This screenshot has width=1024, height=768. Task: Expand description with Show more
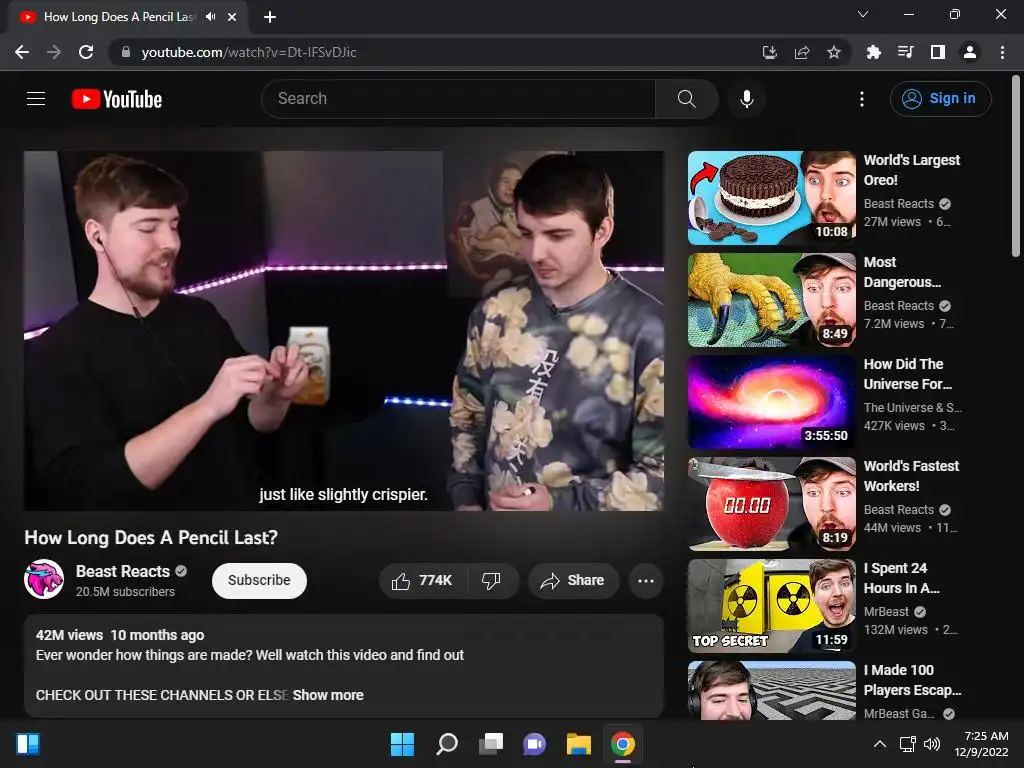click(x=328, y=696)
